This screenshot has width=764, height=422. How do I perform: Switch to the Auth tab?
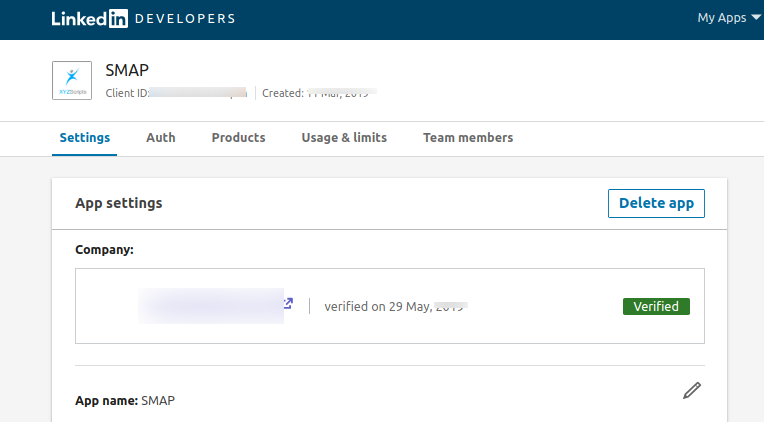161,138
